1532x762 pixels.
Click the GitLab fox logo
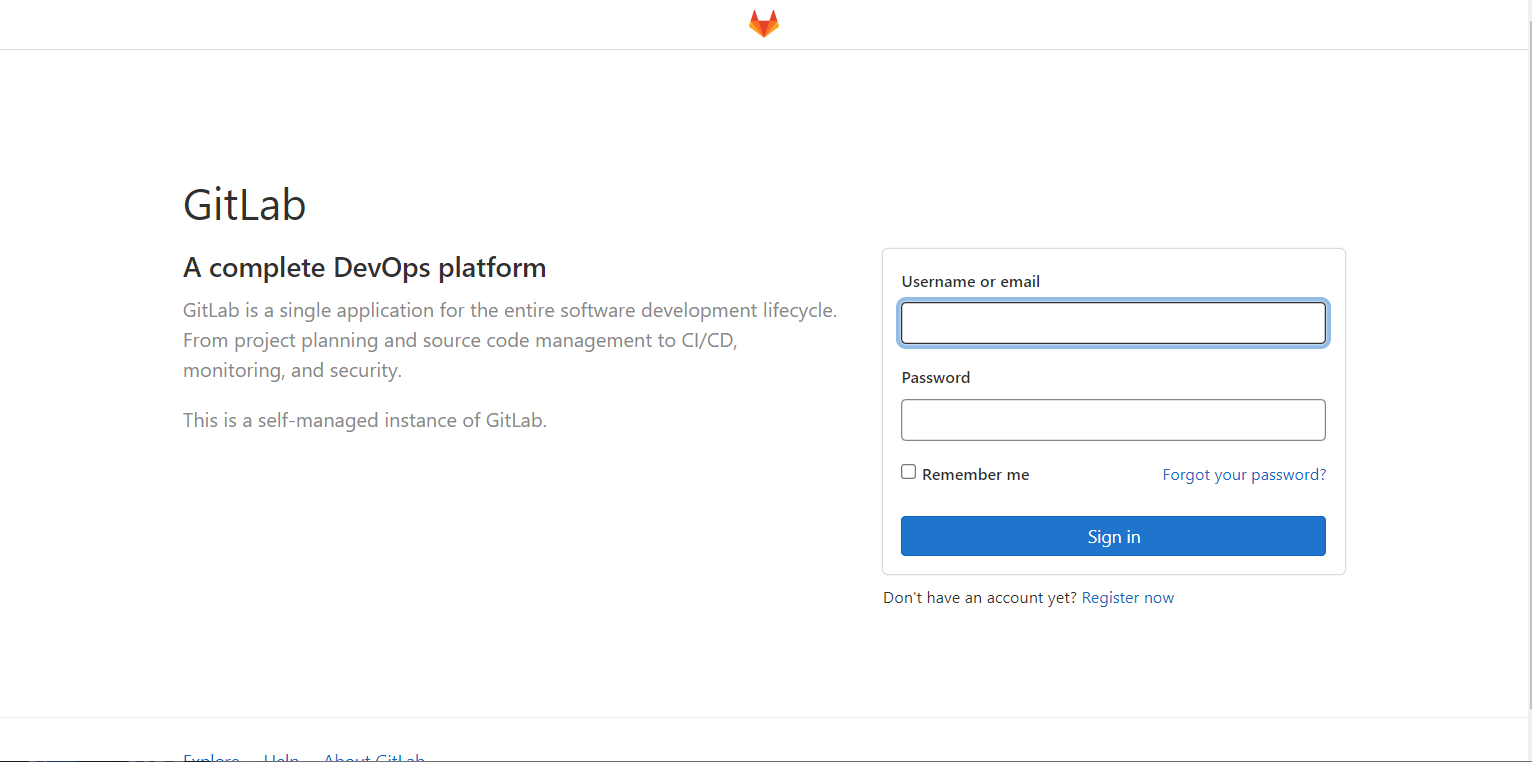pos(764,24)
